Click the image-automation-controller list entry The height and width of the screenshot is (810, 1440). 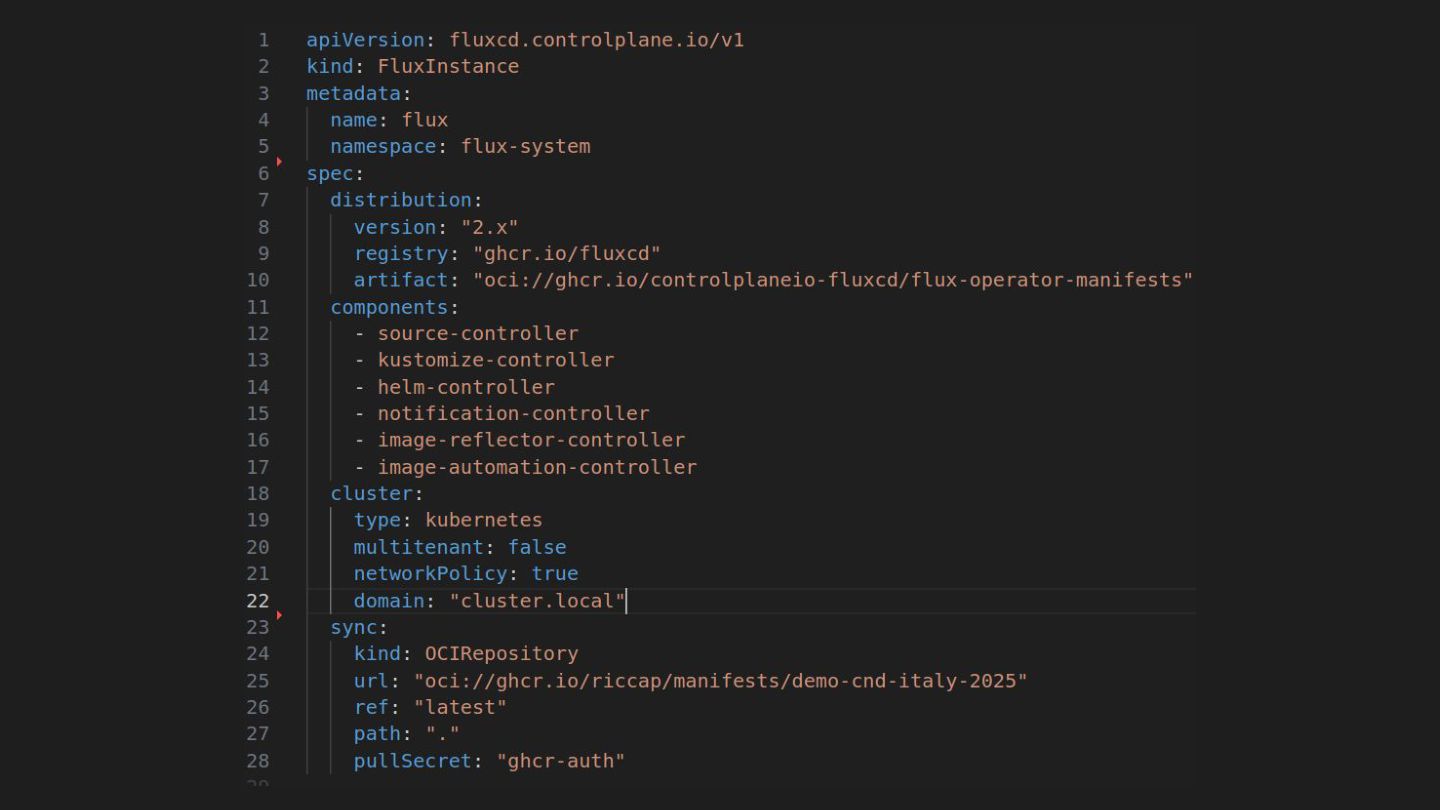tap(536, 467)
